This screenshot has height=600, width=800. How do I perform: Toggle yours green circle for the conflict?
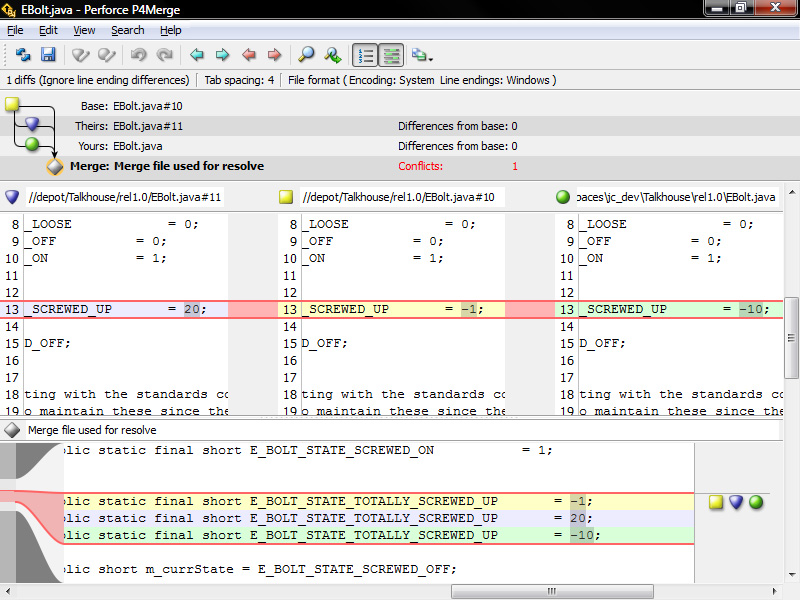tap(756, 502)
